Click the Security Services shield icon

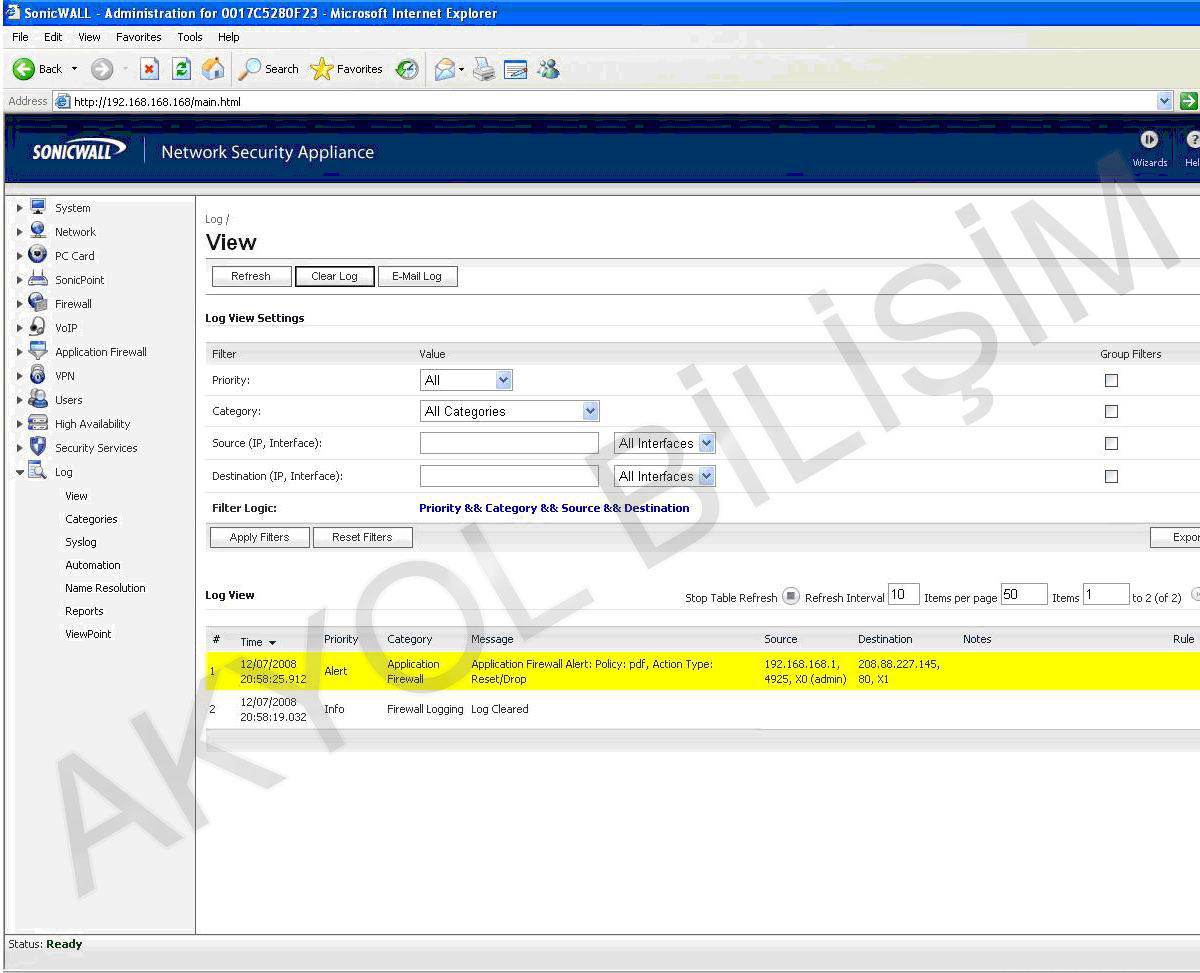[38, 447]
